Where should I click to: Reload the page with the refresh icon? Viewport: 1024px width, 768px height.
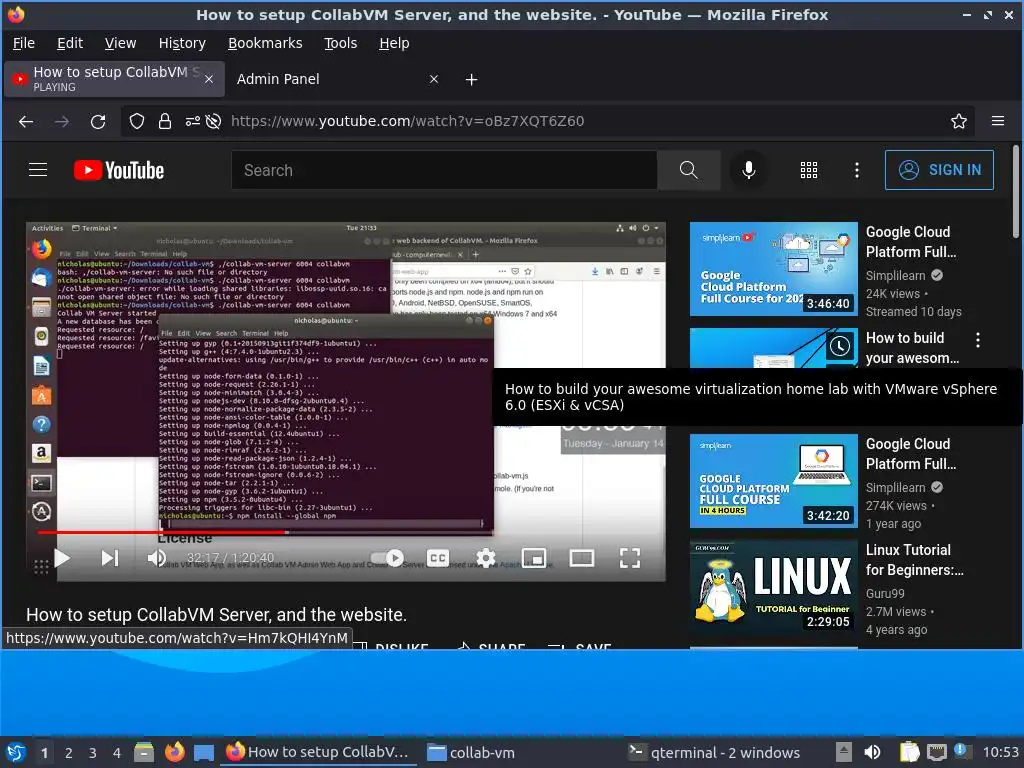point(98,121)
